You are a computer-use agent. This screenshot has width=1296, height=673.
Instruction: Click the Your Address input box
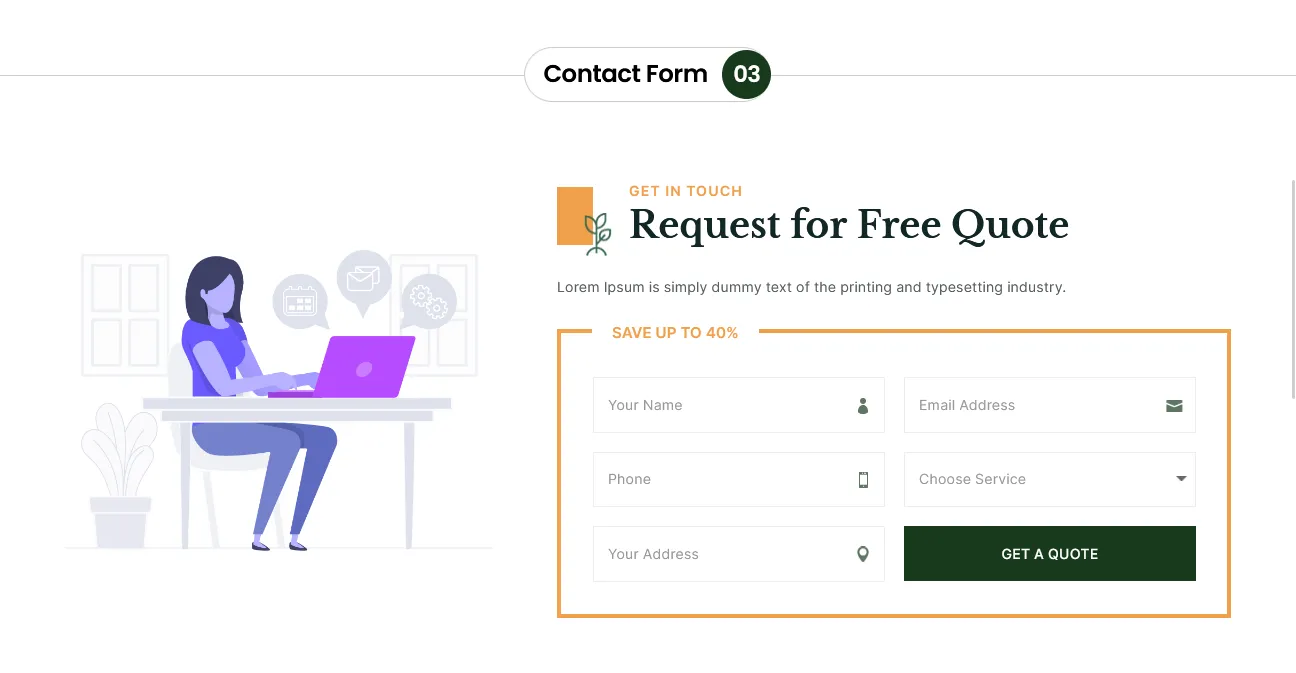click(720, 554)
